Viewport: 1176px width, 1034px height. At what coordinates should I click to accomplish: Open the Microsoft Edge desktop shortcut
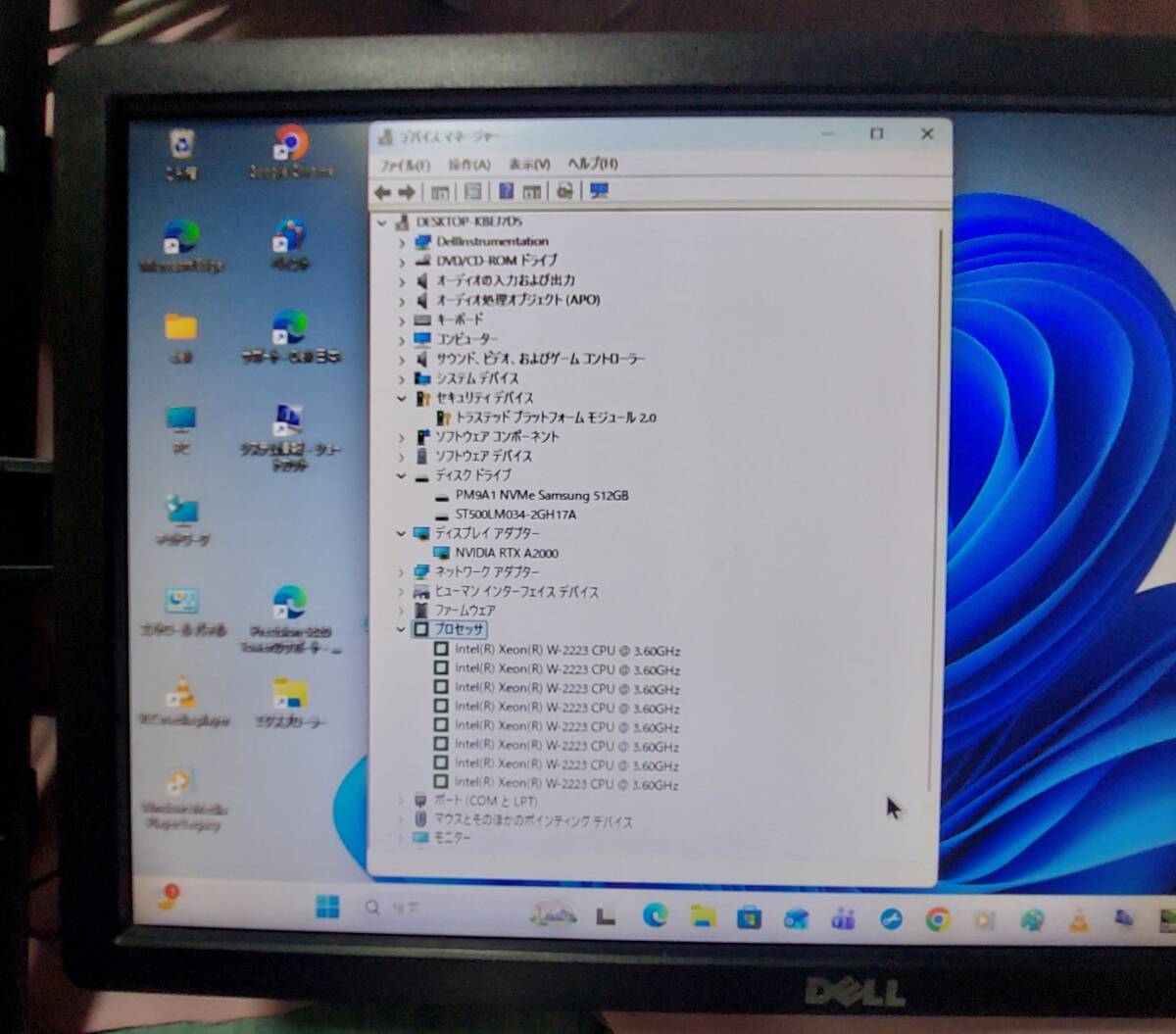[x=181, y=245]
